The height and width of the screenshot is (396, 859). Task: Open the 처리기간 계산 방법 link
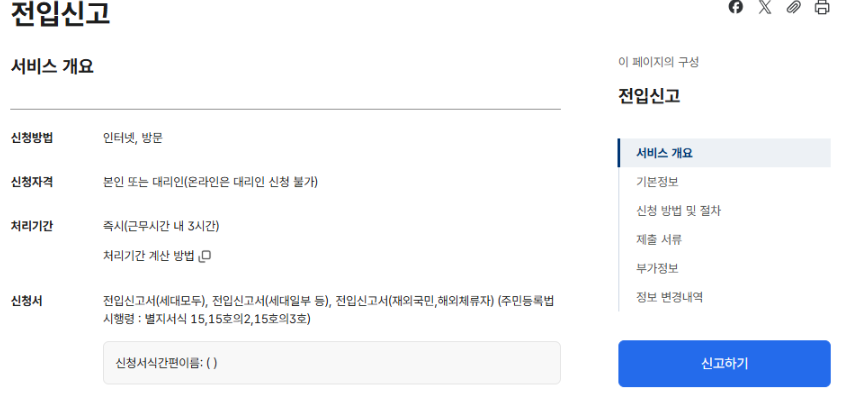click(x=148, y=256)
